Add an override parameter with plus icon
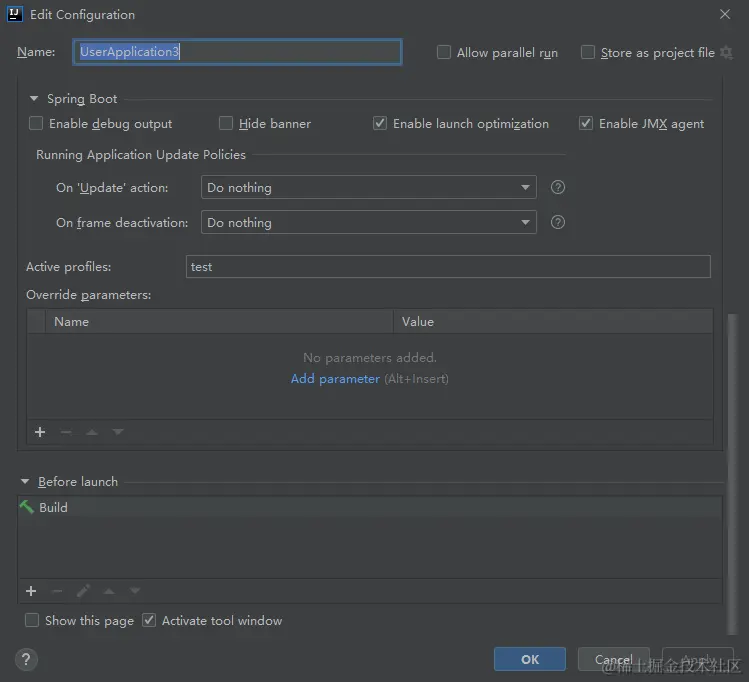 40,432
